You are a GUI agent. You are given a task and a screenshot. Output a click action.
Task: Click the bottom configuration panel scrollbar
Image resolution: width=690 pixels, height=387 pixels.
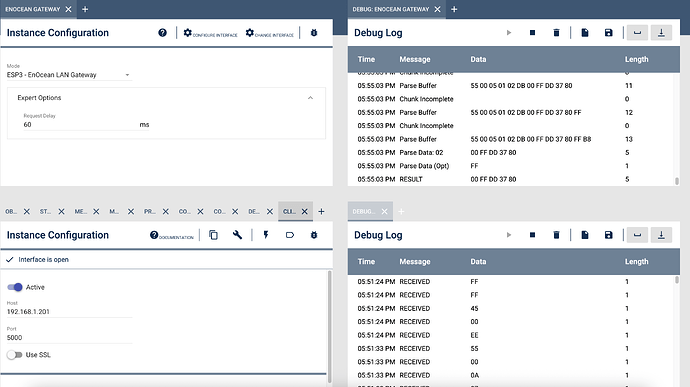tap(329, 327)
